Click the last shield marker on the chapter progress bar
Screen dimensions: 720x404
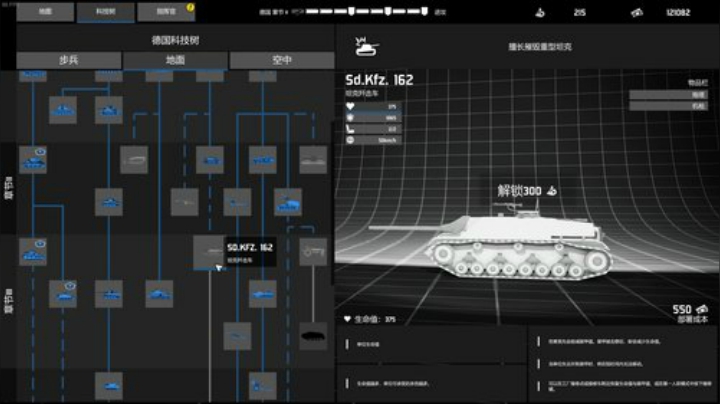coord(424,11)
